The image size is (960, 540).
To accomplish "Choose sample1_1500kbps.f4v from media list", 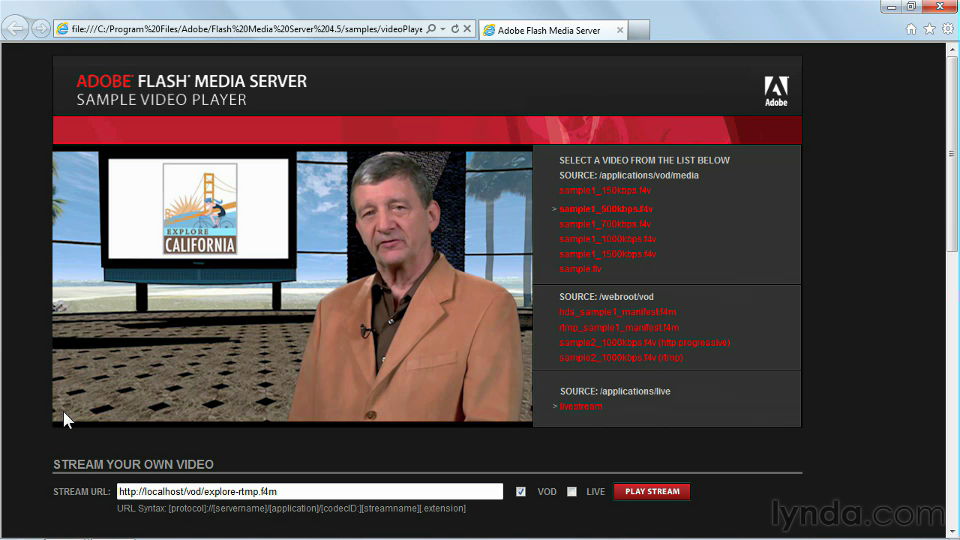I will click(607, 254).
